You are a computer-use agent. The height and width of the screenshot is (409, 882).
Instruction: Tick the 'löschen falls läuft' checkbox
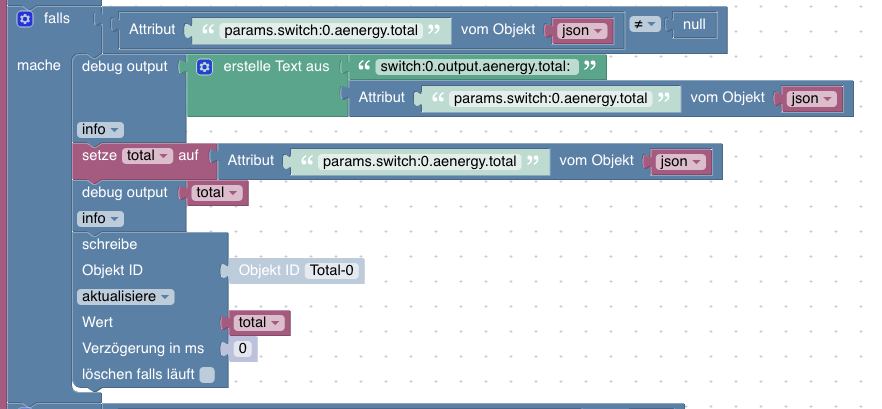click(207, 375)
